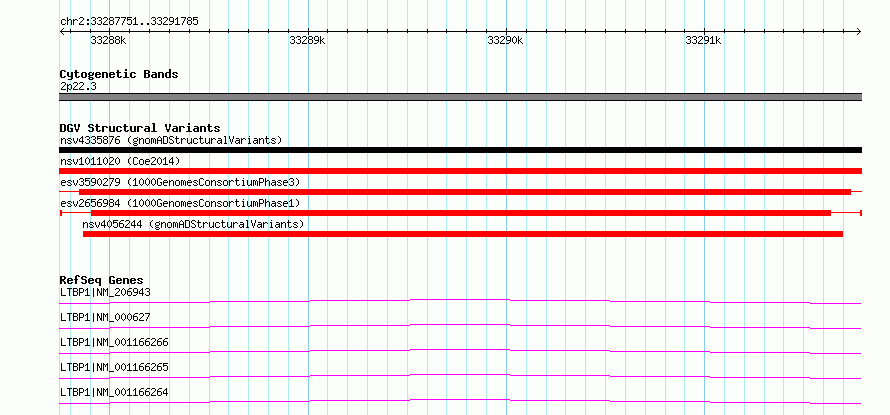Open the LTBP1|NM_001166265 transcript label
The width and height of the screenshot is (890, 415).
tap(114, 367)
